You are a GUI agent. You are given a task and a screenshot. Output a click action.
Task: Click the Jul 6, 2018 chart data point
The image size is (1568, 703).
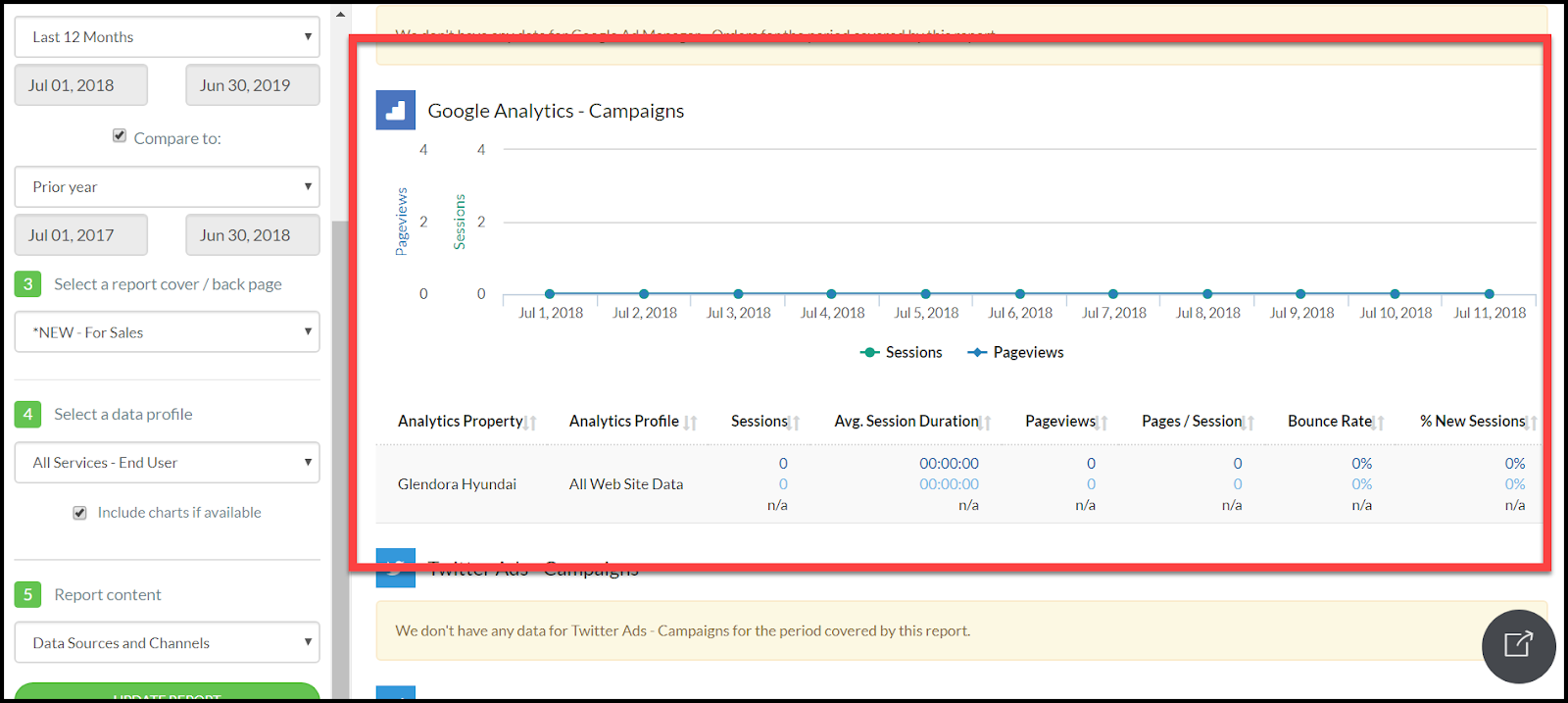click(1020, 294)
